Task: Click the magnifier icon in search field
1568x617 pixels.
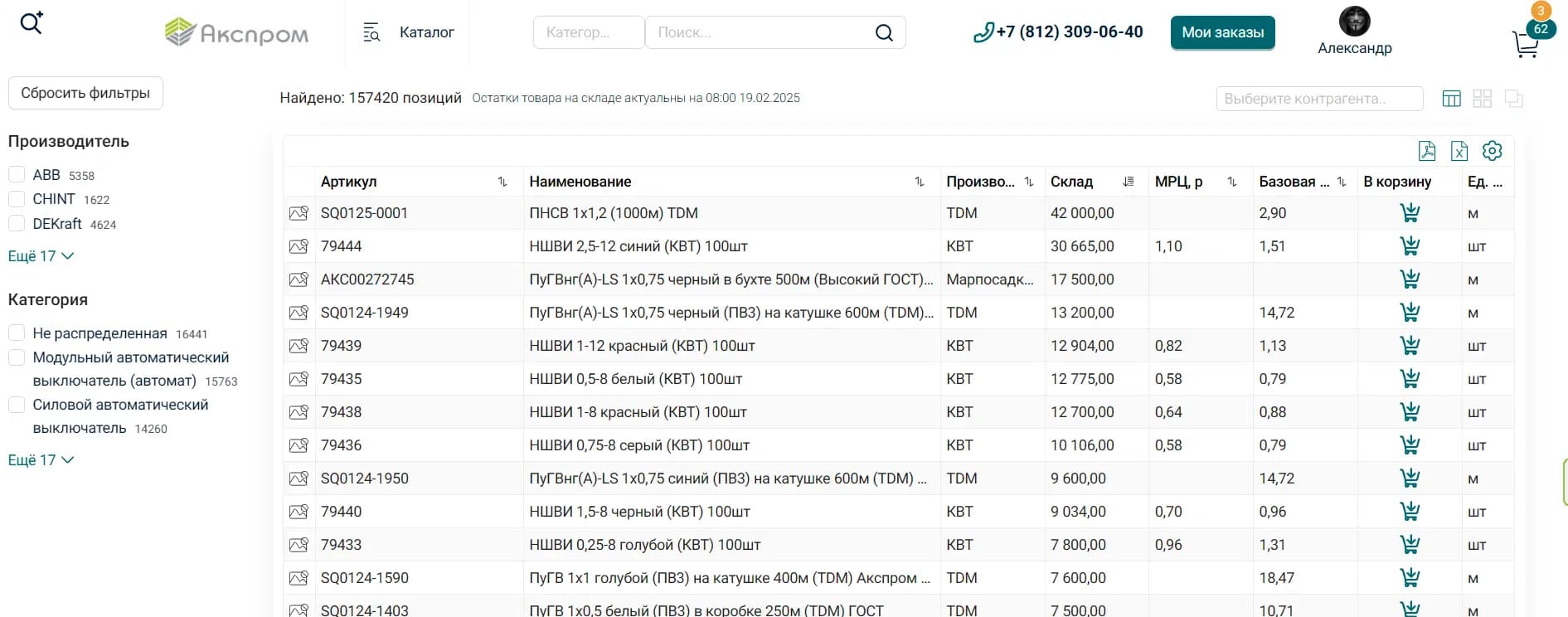Action: pyautogui.click(x=884, y=33)
